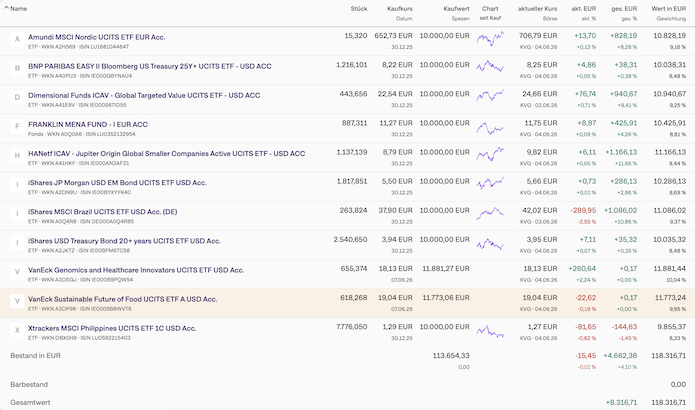Select the purchase value '11.773,06 EUR'
This screenshot has width=695, height=410.
coord(446,298)
